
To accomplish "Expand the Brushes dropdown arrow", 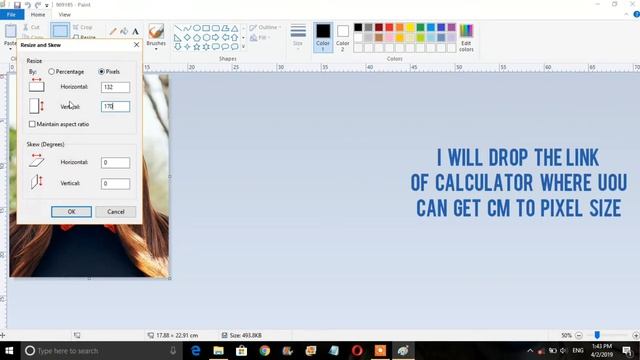I will [156, 49].
